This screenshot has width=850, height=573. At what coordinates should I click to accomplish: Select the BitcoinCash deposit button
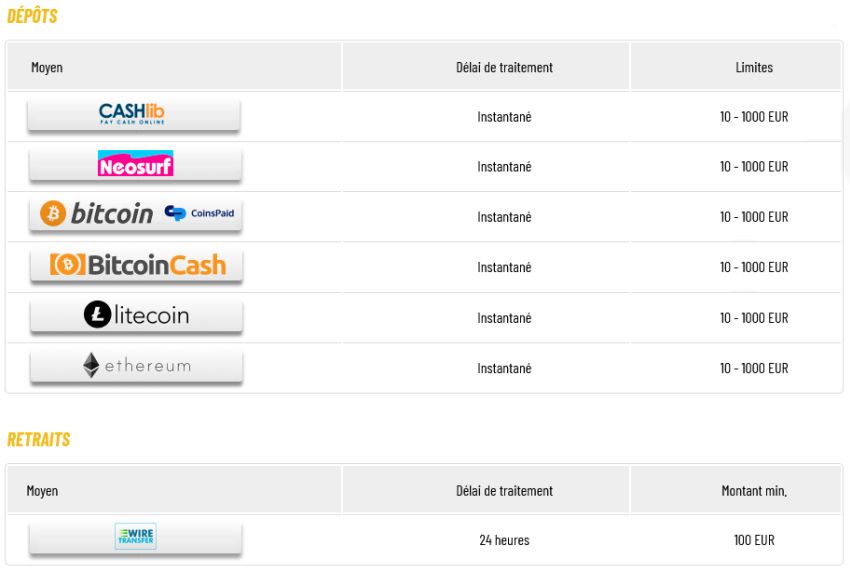(136, 266)
